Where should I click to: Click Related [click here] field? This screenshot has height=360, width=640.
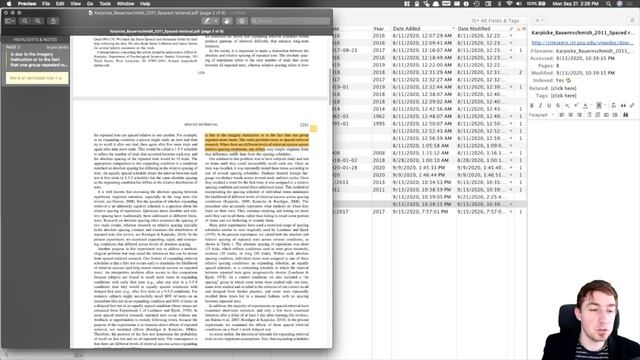[564, 88]
